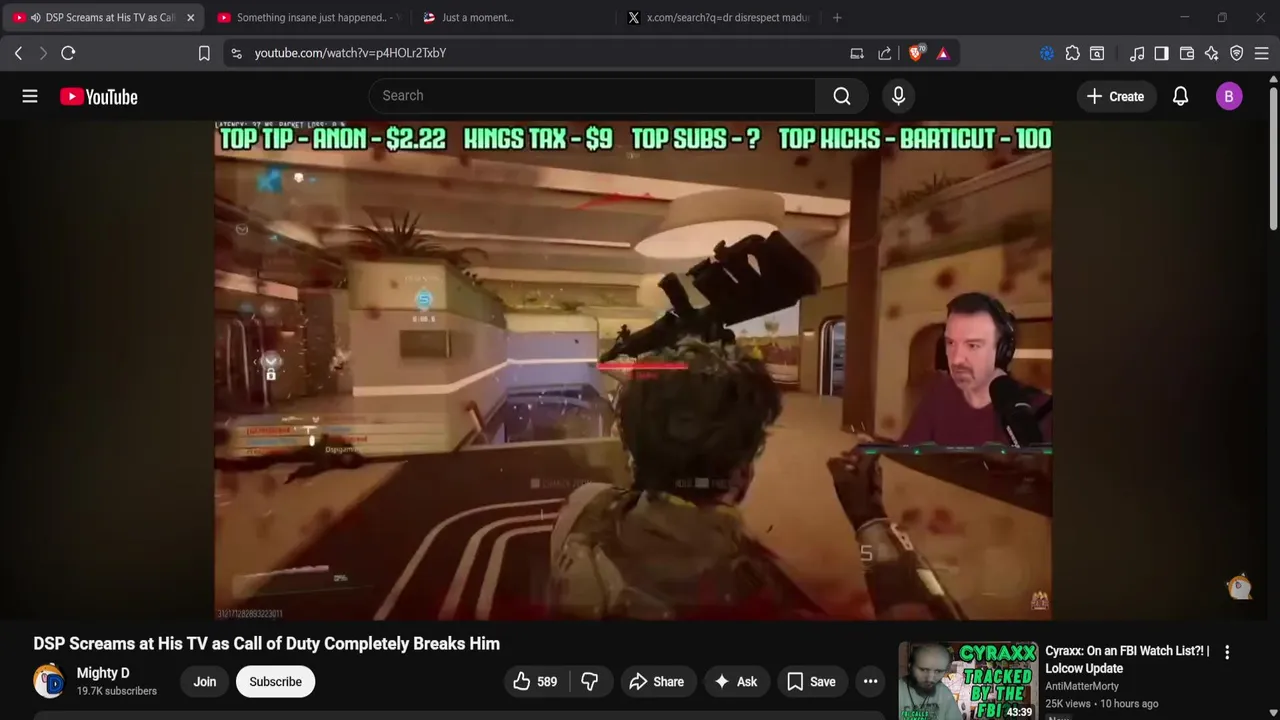Dislike the video with thumbs down
Screen dimensions: 1280x720
(590, 682)
